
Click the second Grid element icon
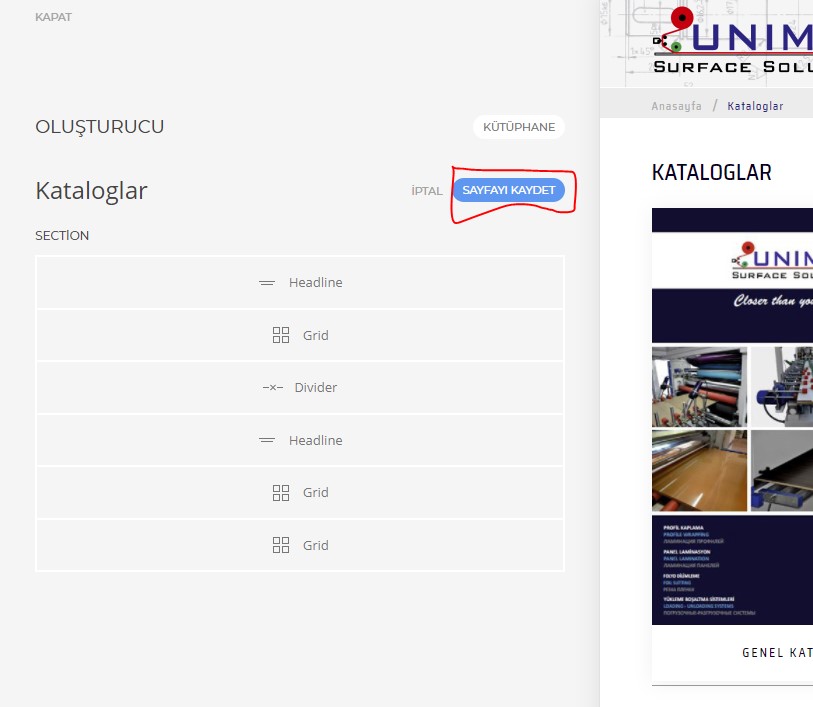pos(281,492)
